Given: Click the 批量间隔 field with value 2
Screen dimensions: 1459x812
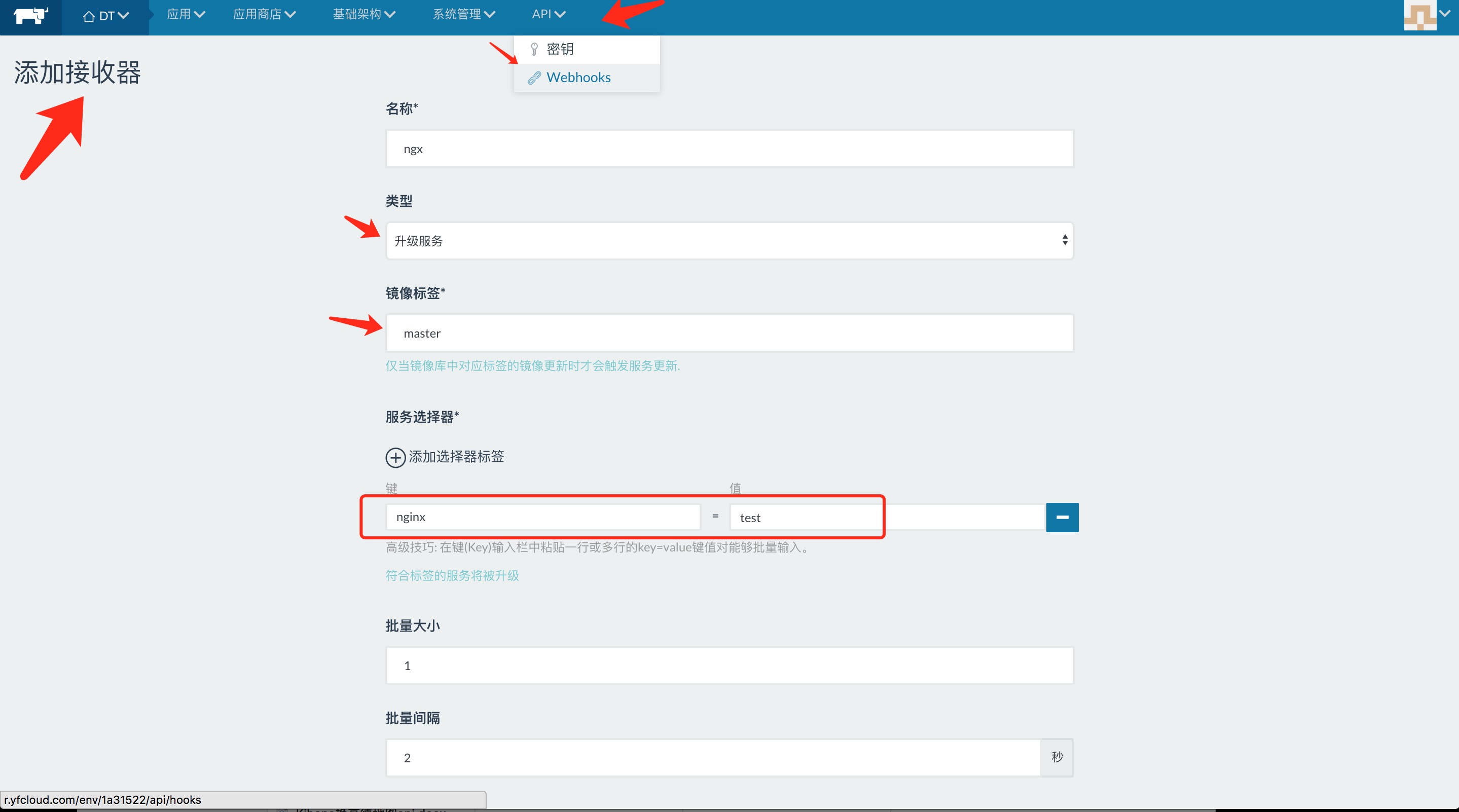Looking at the screenshot, I should pyautogui.click(x=712, y=758).
